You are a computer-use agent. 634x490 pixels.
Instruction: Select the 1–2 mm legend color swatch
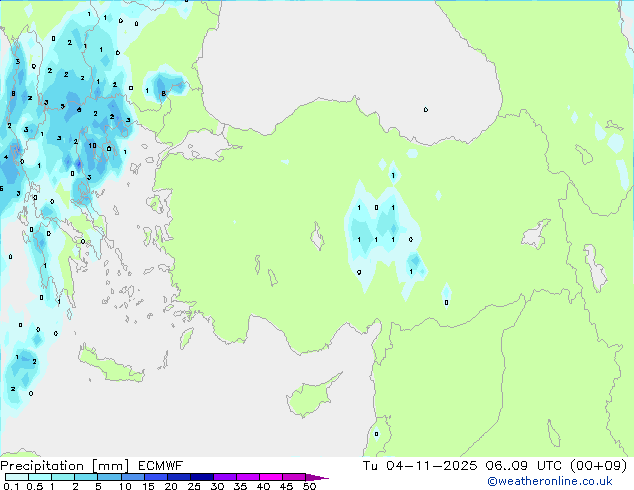point(63,477)
